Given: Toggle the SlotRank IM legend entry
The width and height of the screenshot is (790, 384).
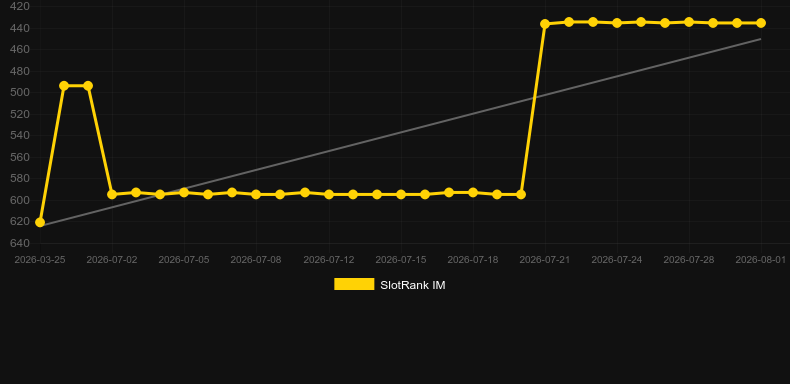Looking at the screenshot, I should point(389,285).
